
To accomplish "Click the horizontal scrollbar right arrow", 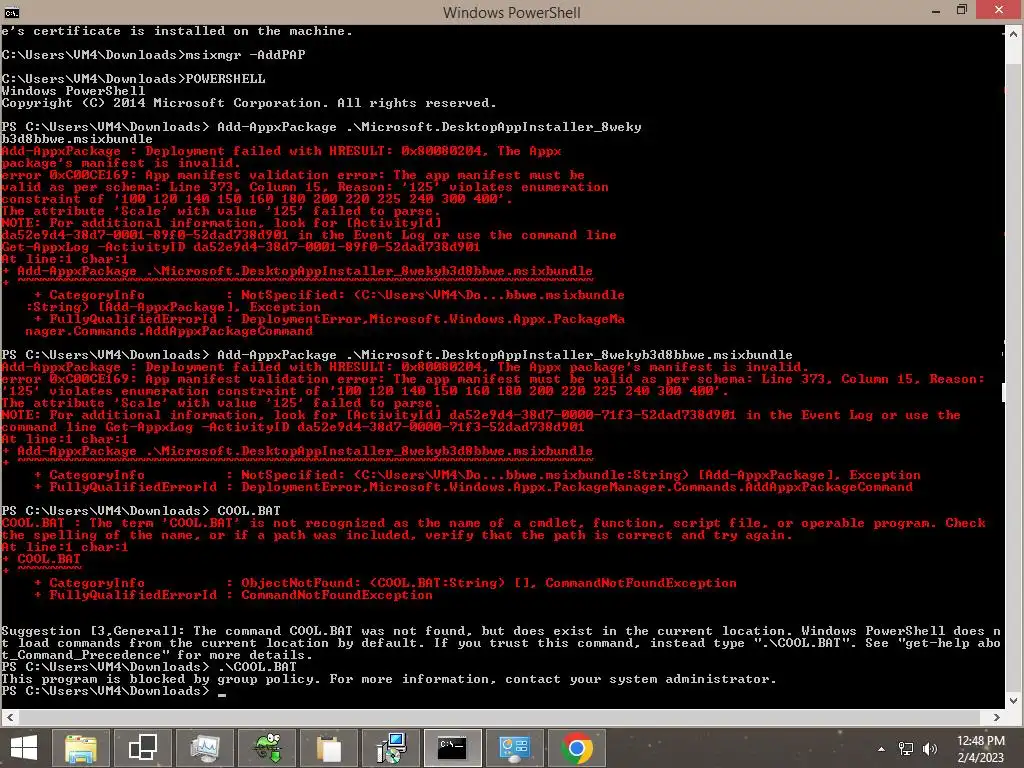I will click(997, 717).
